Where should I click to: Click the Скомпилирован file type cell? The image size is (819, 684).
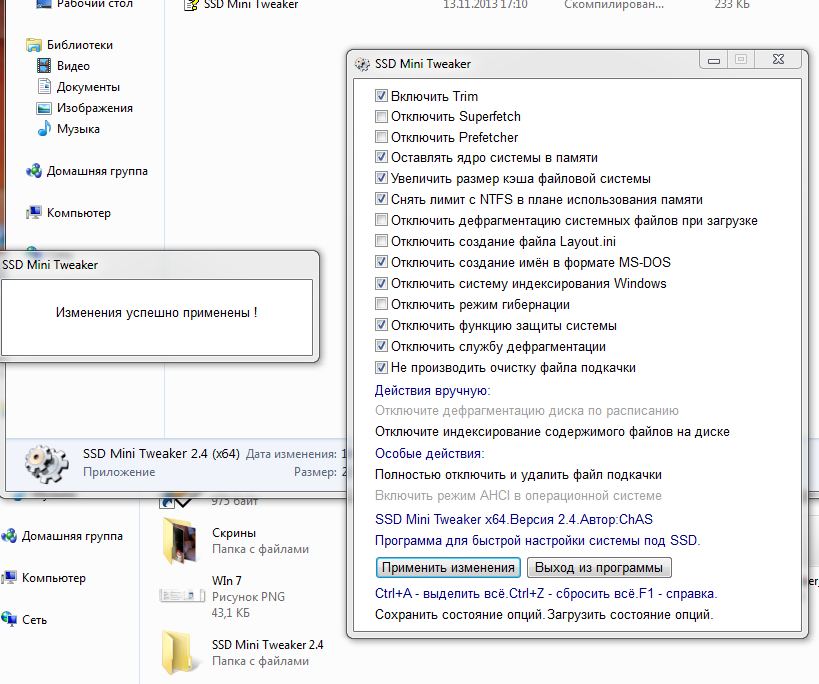pos(614,5)
